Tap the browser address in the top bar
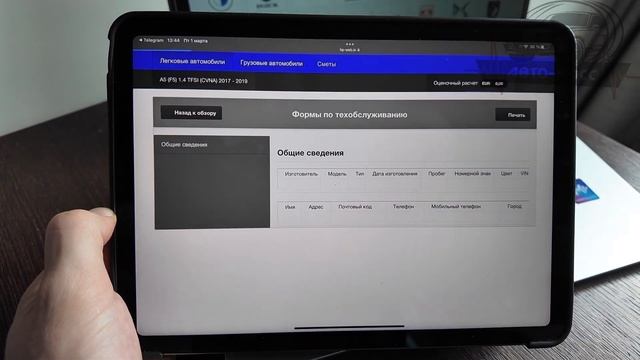The image size is (640, 360). coord(350,50)
